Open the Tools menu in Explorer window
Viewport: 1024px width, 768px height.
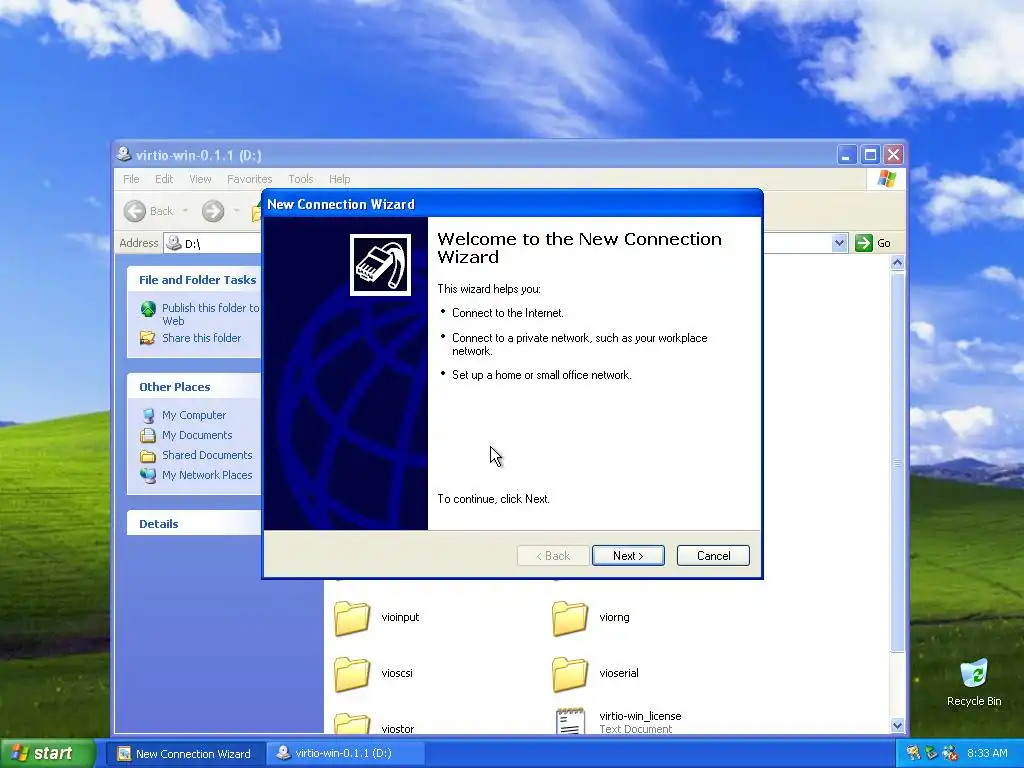(x=300, y=179)
